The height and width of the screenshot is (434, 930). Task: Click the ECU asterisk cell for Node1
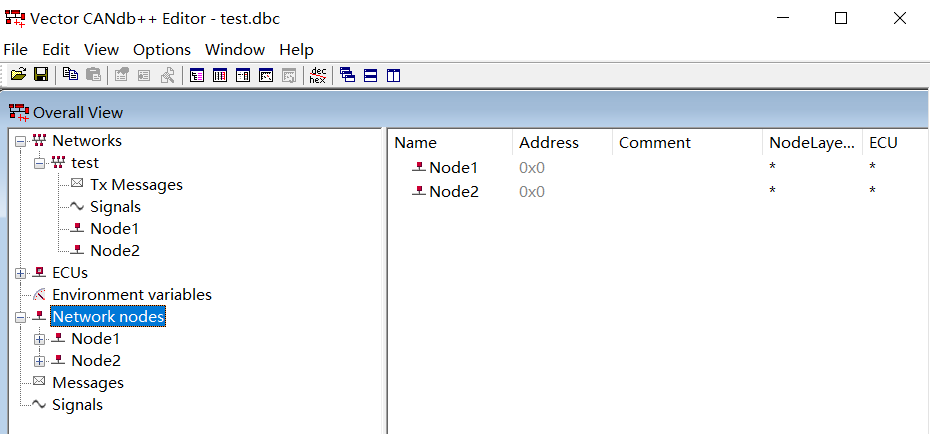point(872,168)
